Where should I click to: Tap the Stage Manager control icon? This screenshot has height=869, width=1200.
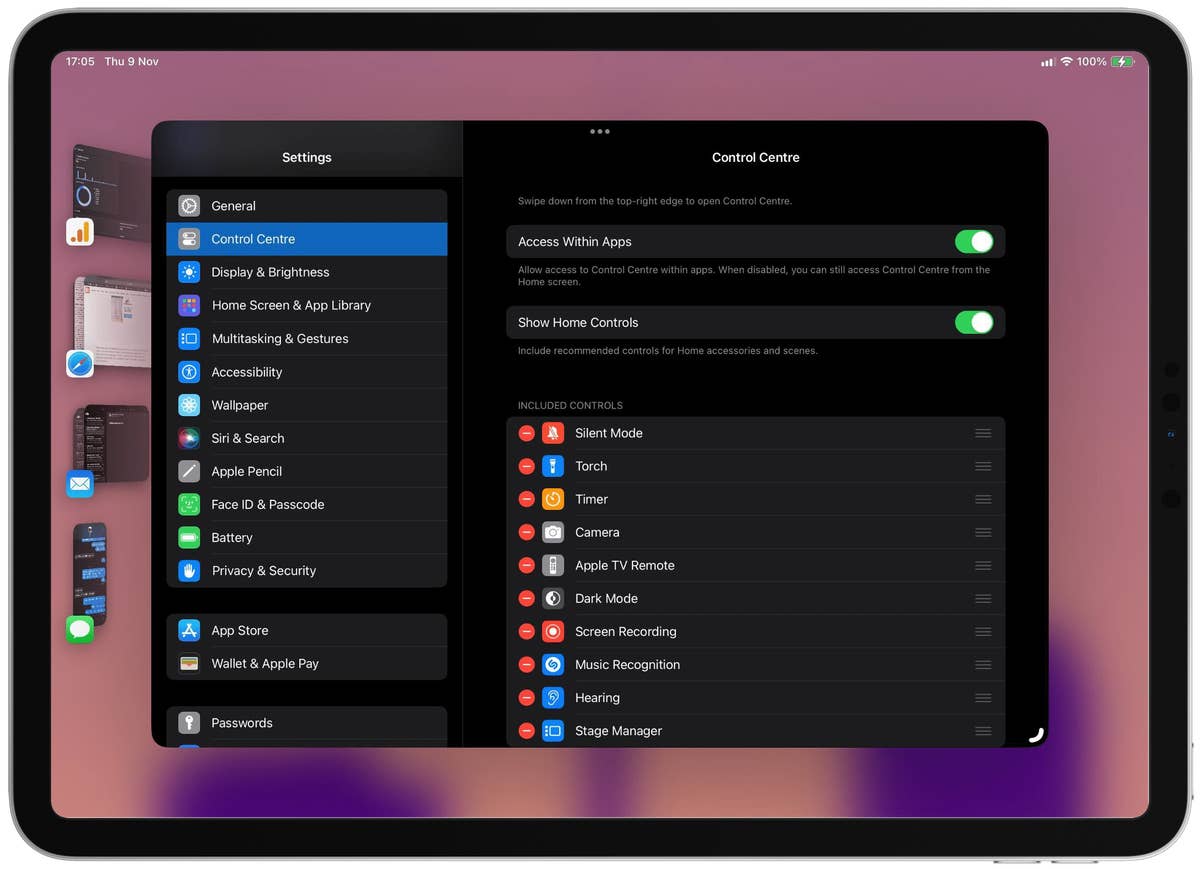(553, 730)
